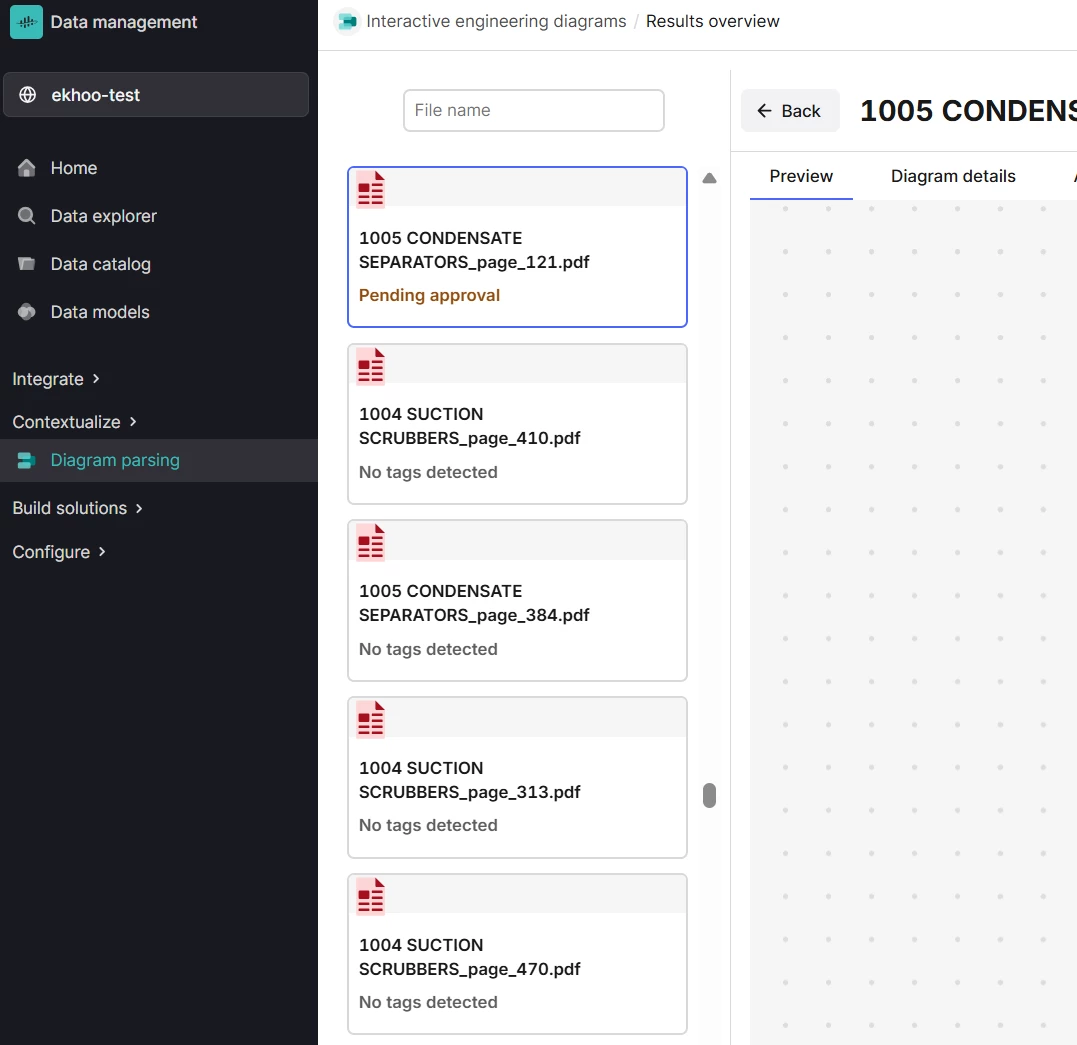Click the globe icon next to ekhoo-test
This screenshot has width=1077, height=1045.
pyautogui.click(x=27, y=95)
